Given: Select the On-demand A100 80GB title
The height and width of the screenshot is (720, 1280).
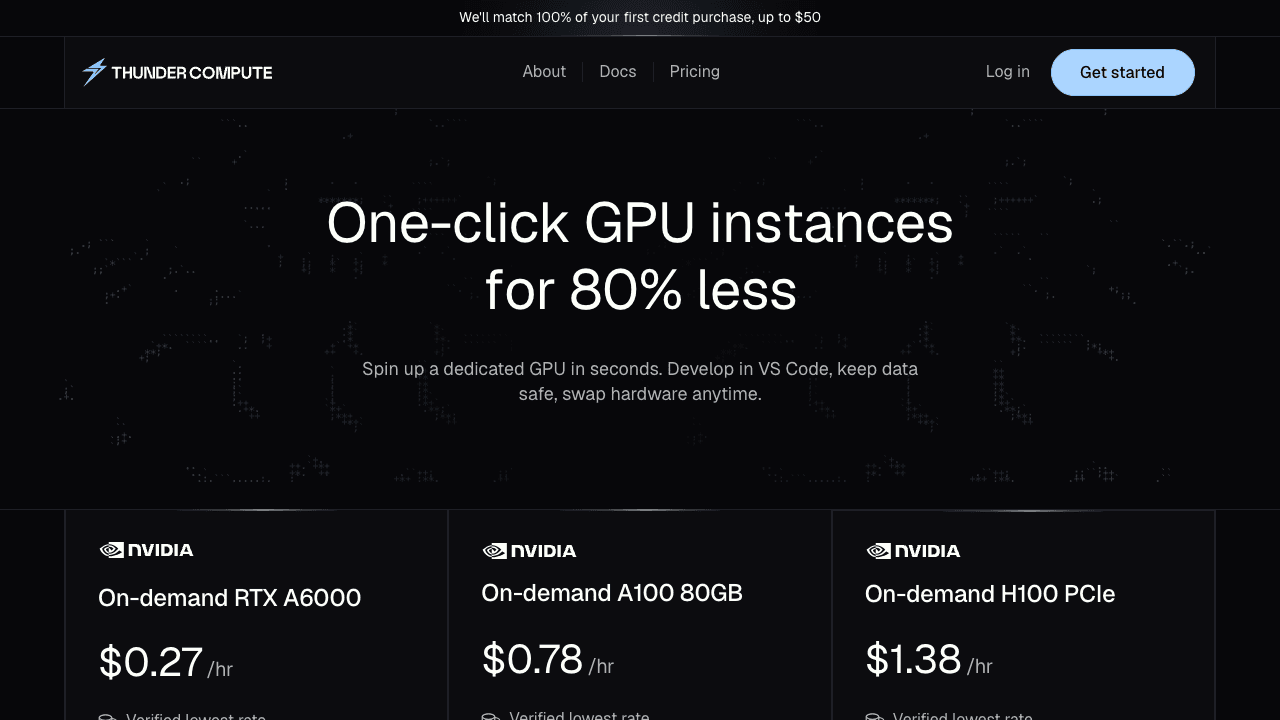Looking at the screenshot, I should [x=612, y=593].
